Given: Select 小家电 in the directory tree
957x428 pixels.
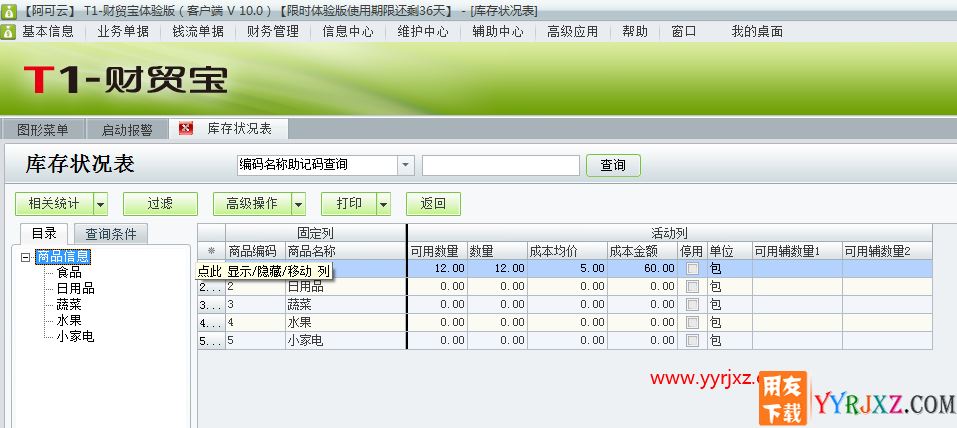Looking at the screenshot, I should (76, 336).
